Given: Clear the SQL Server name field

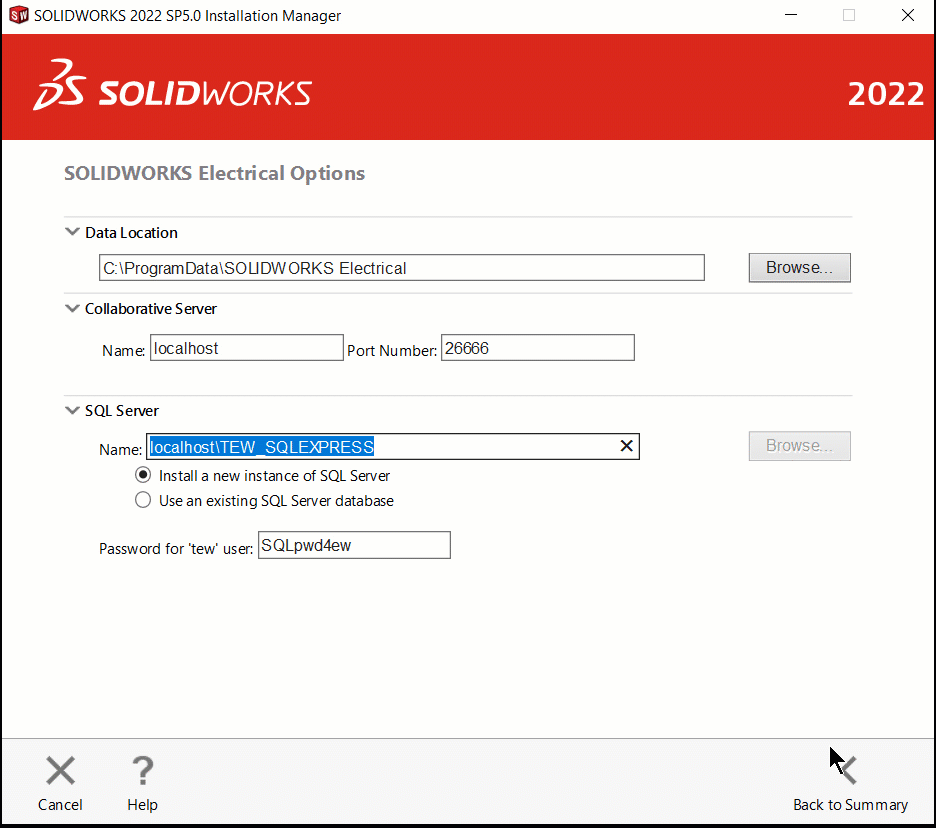Looking at the screenshot, I should [626, 446].
